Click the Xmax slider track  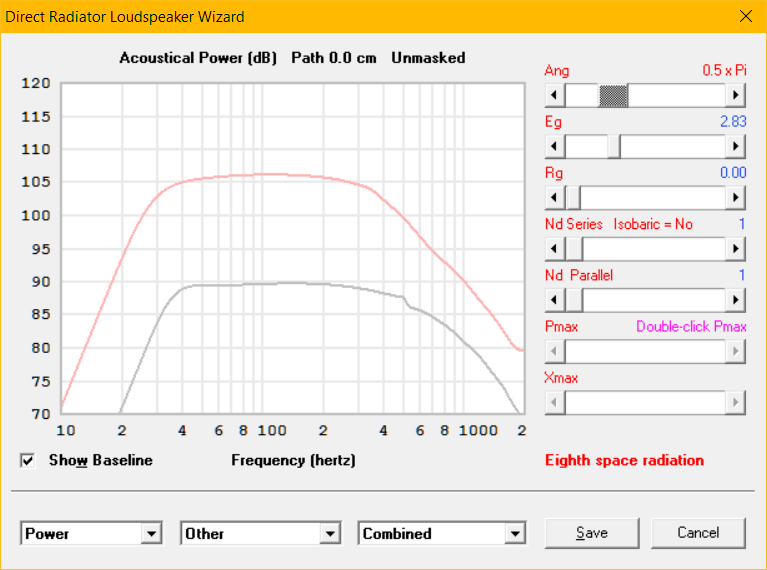click(x=645, y=403)
